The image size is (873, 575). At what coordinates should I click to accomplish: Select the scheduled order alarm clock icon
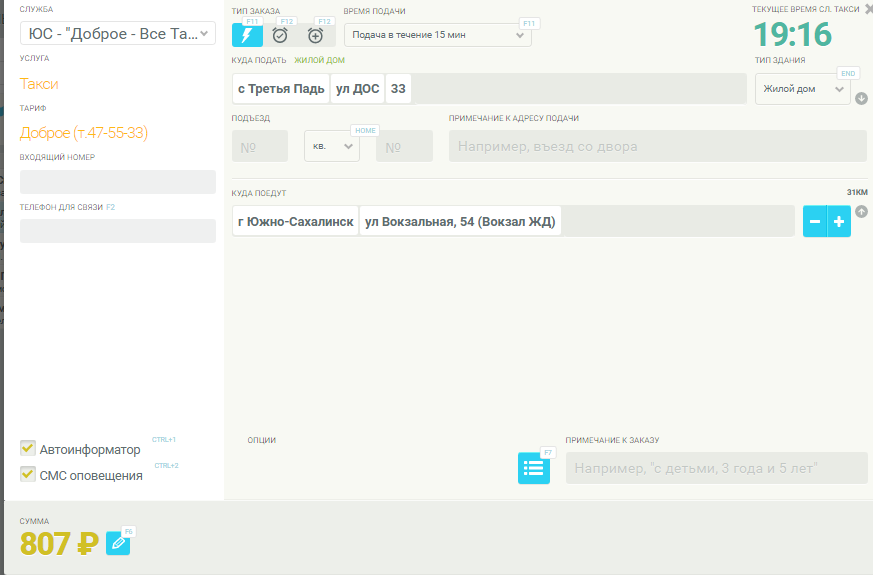(280, 35)
